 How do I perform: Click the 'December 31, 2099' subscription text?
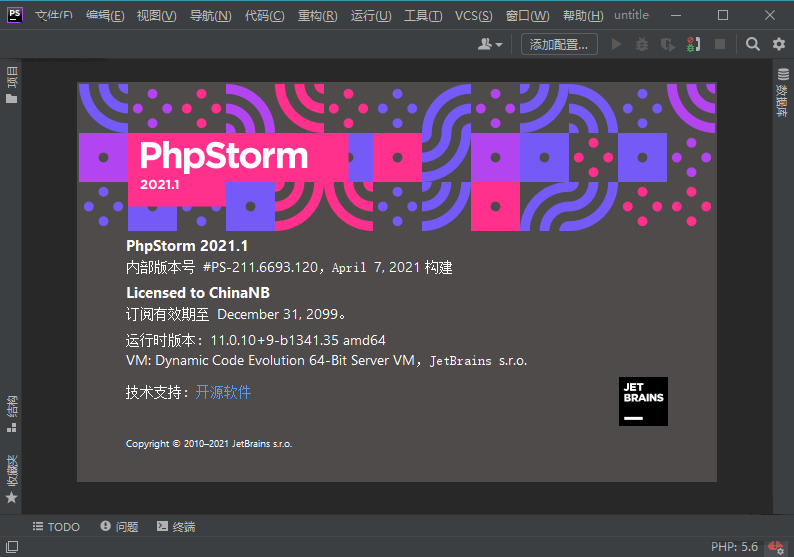click(x=277, y=314)
